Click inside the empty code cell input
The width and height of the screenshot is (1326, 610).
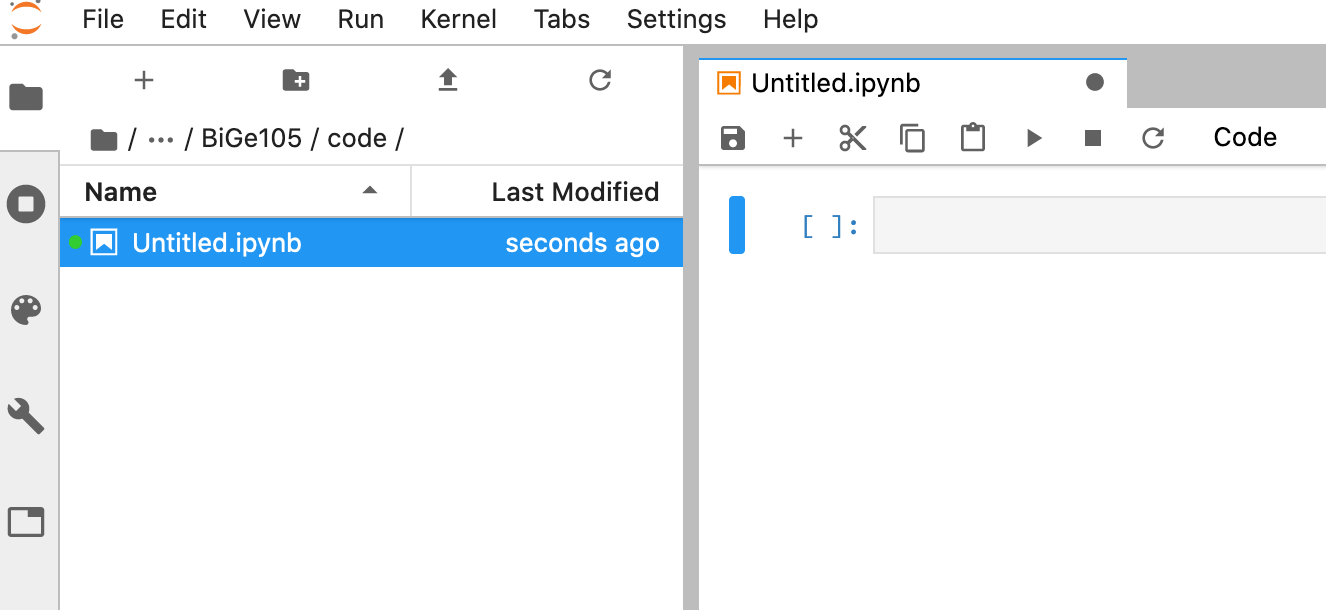pyautogui.click(x=1099, y=225)
